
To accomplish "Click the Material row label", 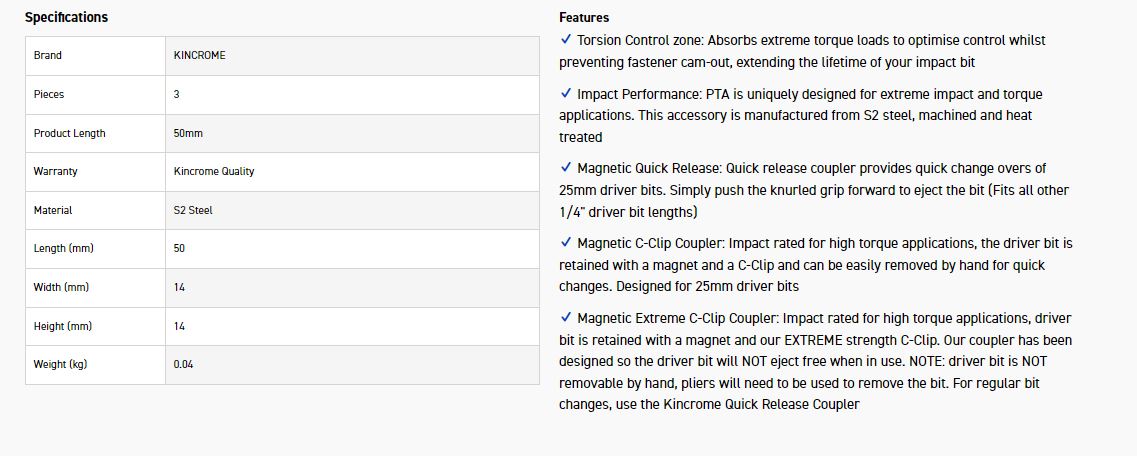I will (53, 210).
